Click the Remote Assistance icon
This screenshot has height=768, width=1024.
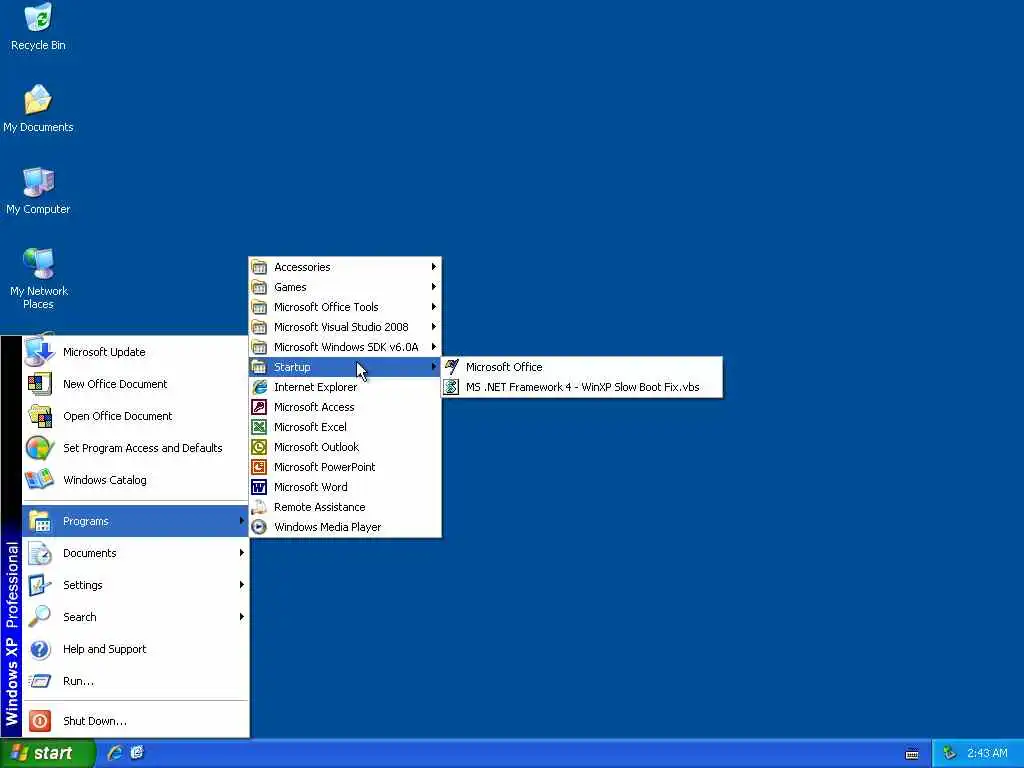[x=259, y=507]
